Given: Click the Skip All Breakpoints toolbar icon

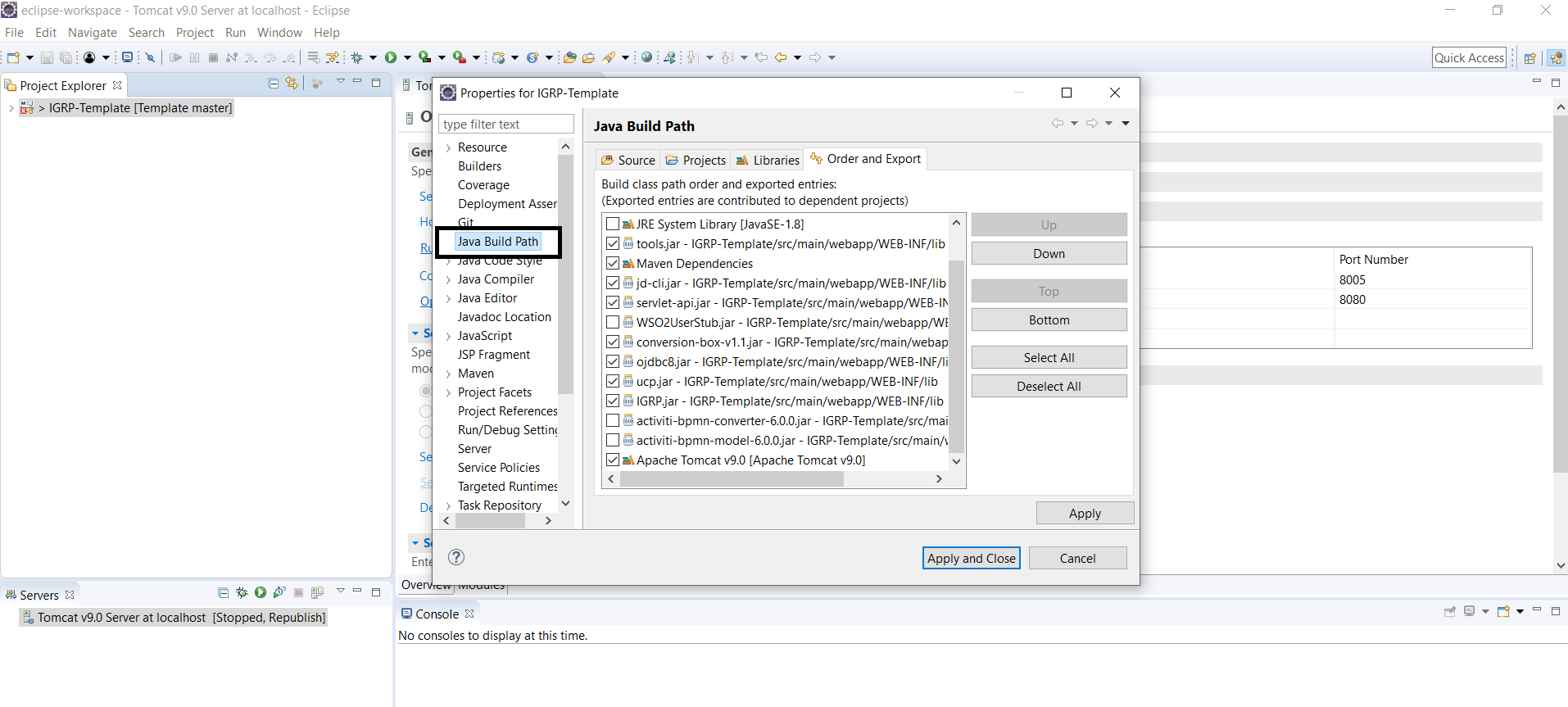Looking at the screenshot, I should (x=150, y=57).
